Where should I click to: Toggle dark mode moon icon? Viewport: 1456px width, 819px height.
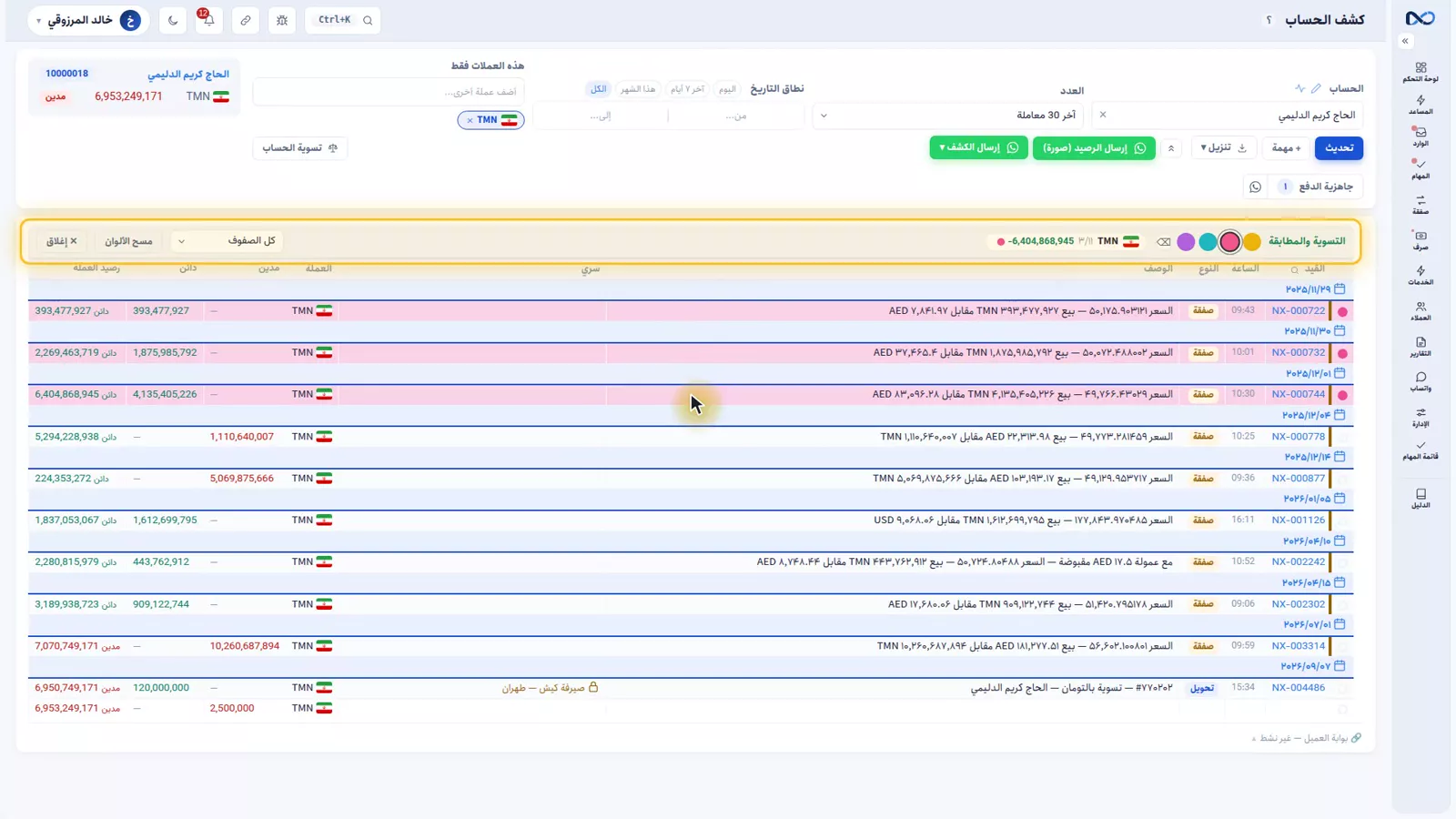pos(173,20)
